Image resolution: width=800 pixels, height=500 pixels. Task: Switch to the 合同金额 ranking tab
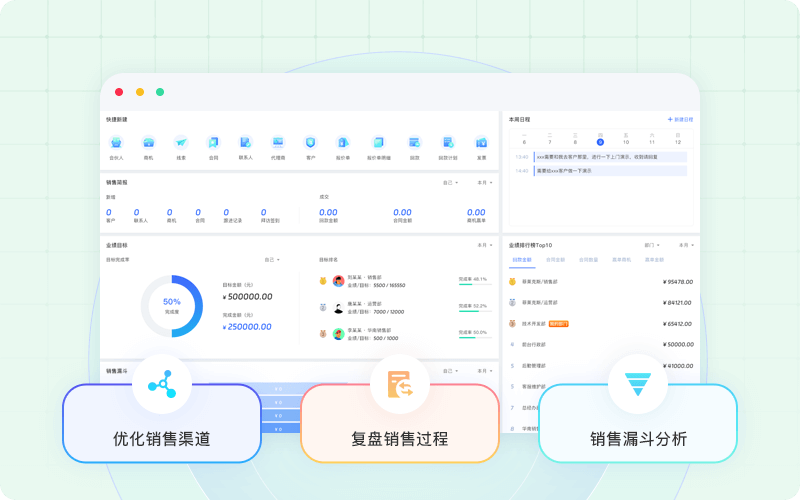pyautogui.click(x=554, y=259)
